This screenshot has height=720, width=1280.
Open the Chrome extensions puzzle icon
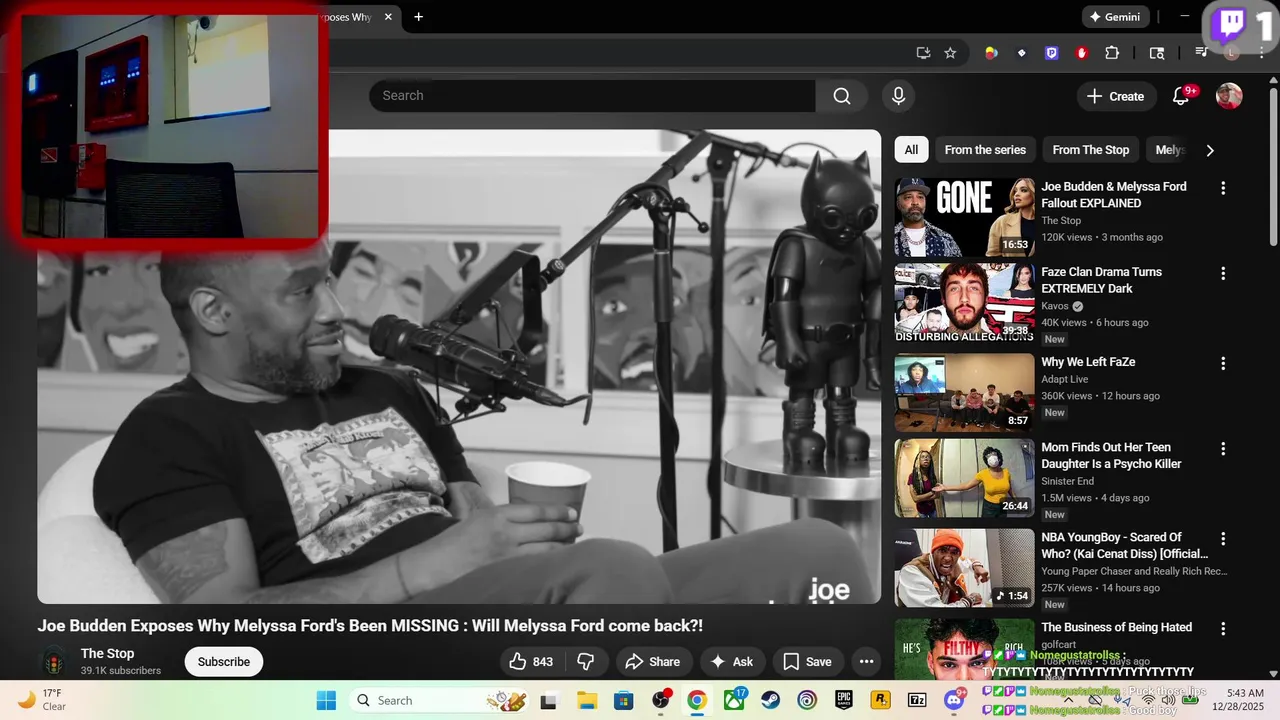click(x=1112, y=53)
